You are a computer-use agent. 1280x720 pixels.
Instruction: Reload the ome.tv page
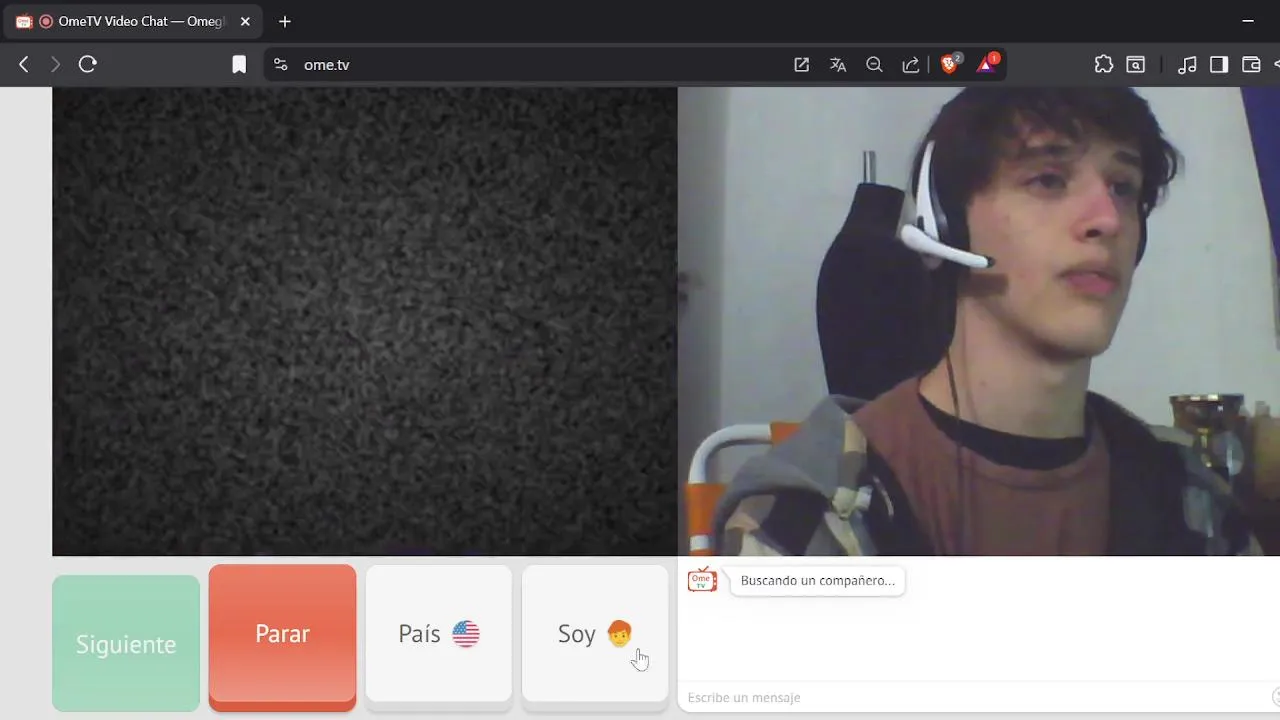pyautogui.click(x=88, y=64)
